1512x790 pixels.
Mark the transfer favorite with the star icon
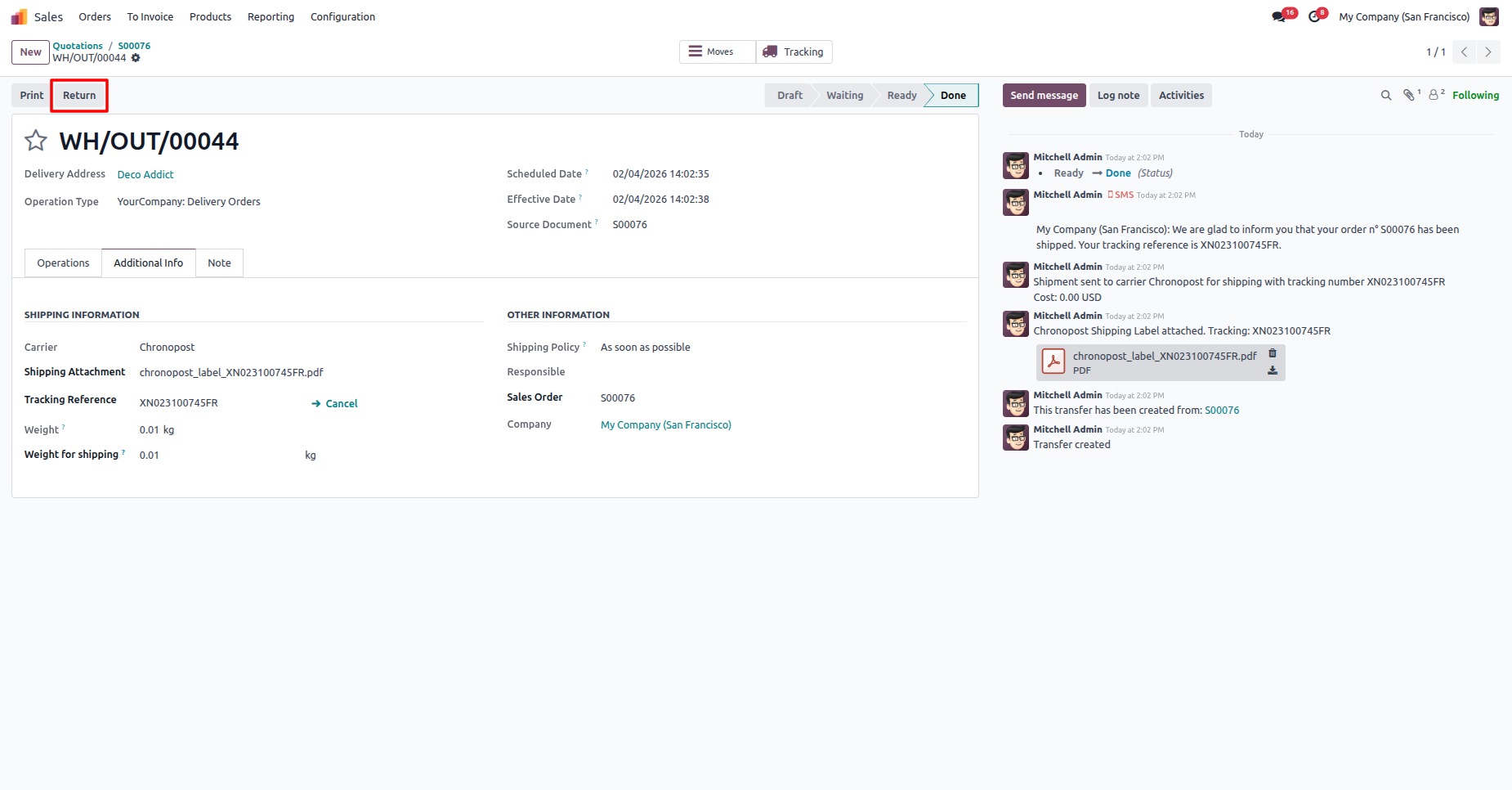36,141
